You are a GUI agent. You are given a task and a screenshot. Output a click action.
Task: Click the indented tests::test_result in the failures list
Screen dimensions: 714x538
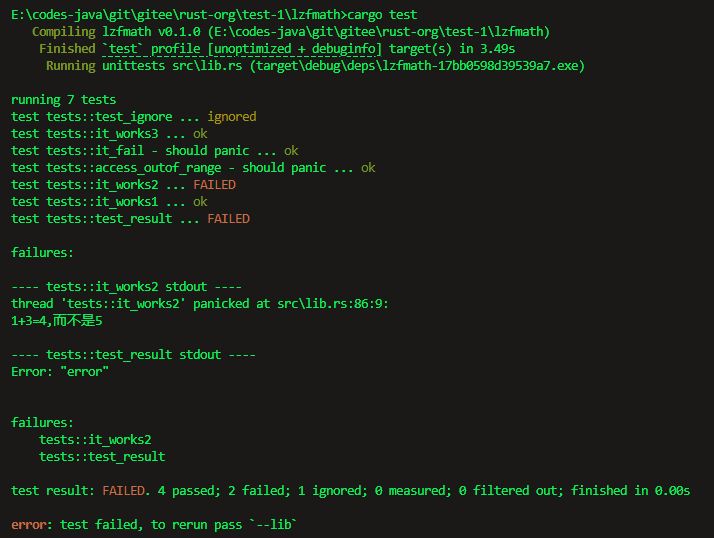(x=102, y=457)
